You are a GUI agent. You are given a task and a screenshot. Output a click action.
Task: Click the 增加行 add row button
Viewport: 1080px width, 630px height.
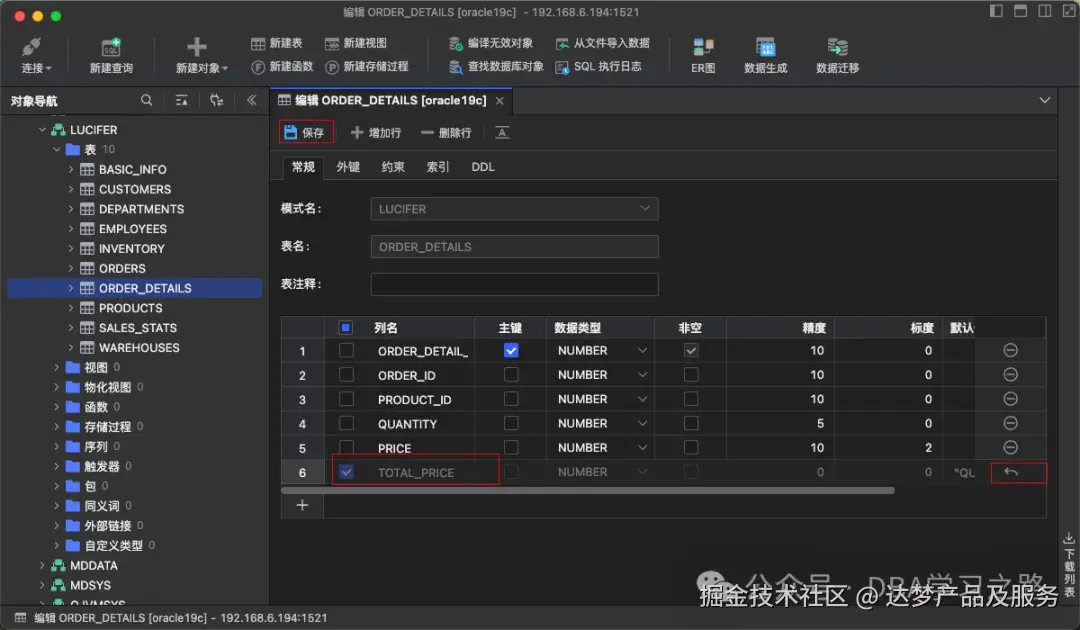pos(376,133)
